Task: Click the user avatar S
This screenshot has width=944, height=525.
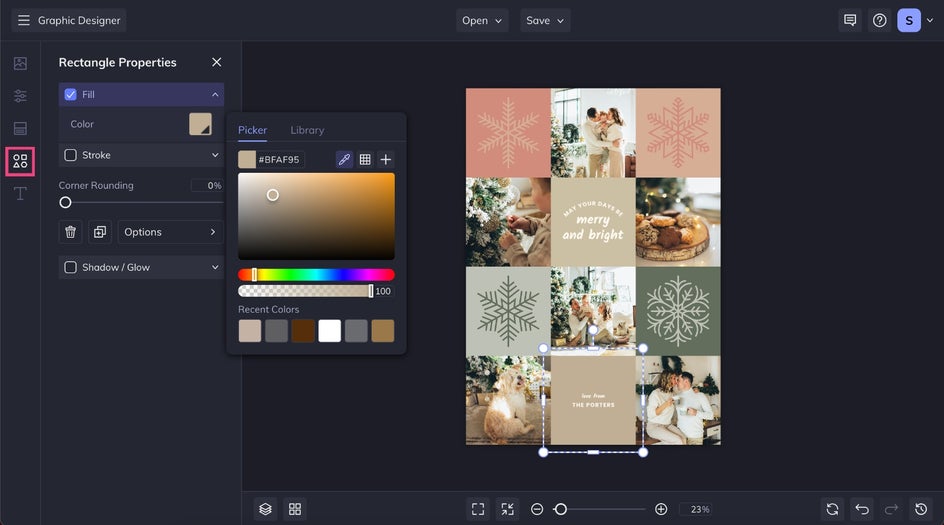Action: [x=909, y=20]
